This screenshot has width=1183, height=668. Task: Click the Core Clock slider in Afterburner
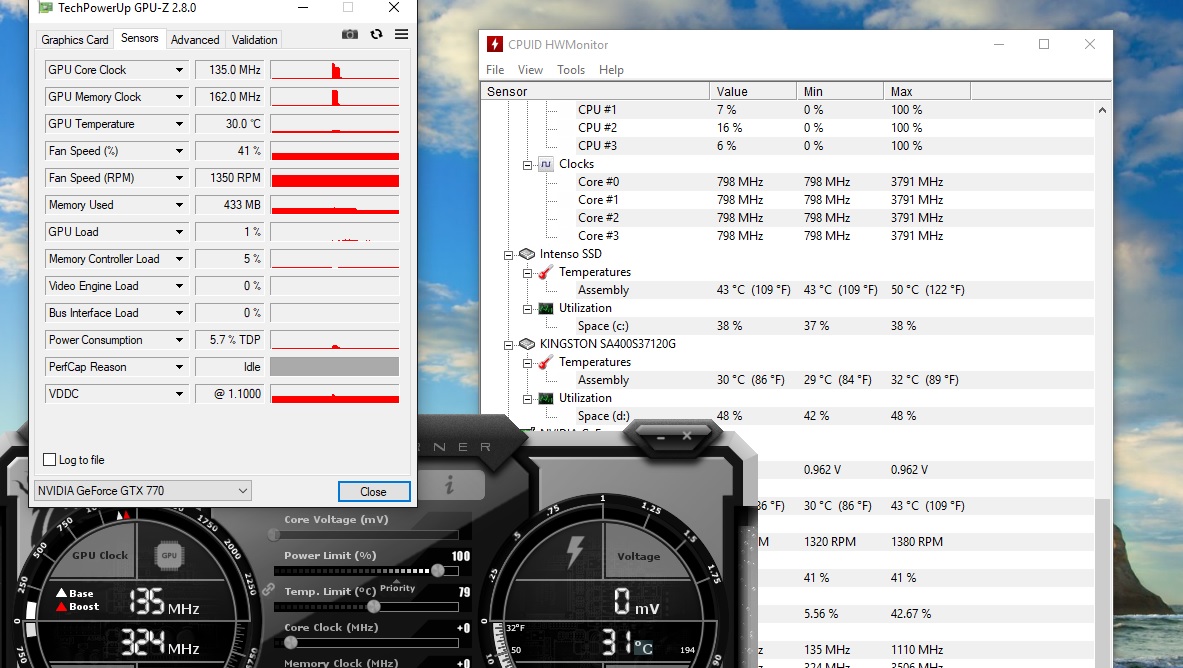[365, 643]
